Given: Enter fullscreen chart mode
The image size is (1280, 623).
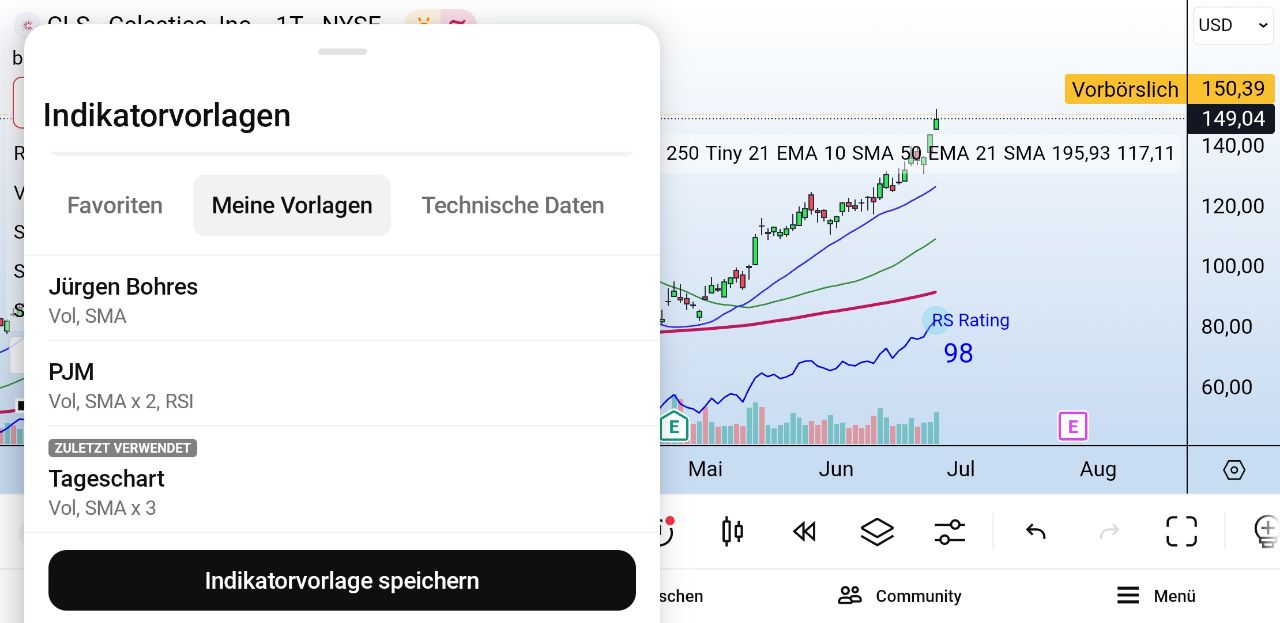Looking at the screenshot, I should coord(1181,531).
